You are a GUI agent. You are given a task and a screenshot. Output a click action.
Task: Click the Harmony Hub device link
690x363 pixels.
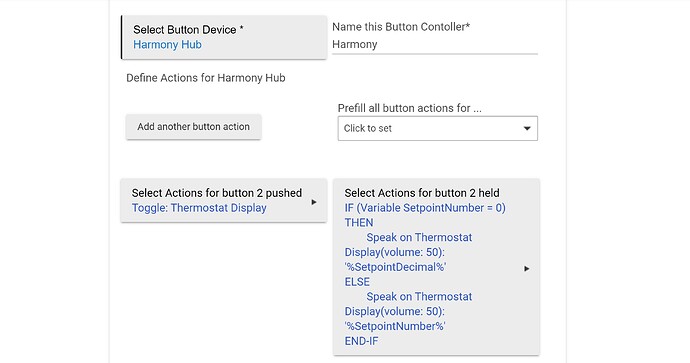pyautogui.click(x=167, y=44)
